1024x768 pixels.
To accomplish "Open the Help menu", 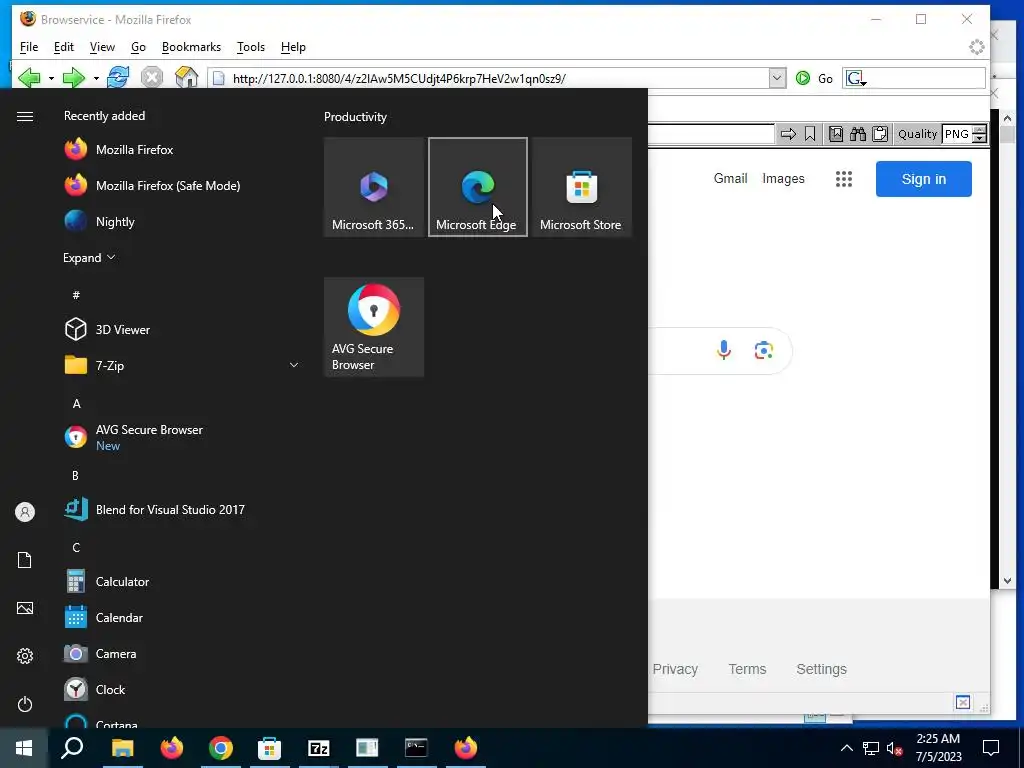I will point(293,47).
